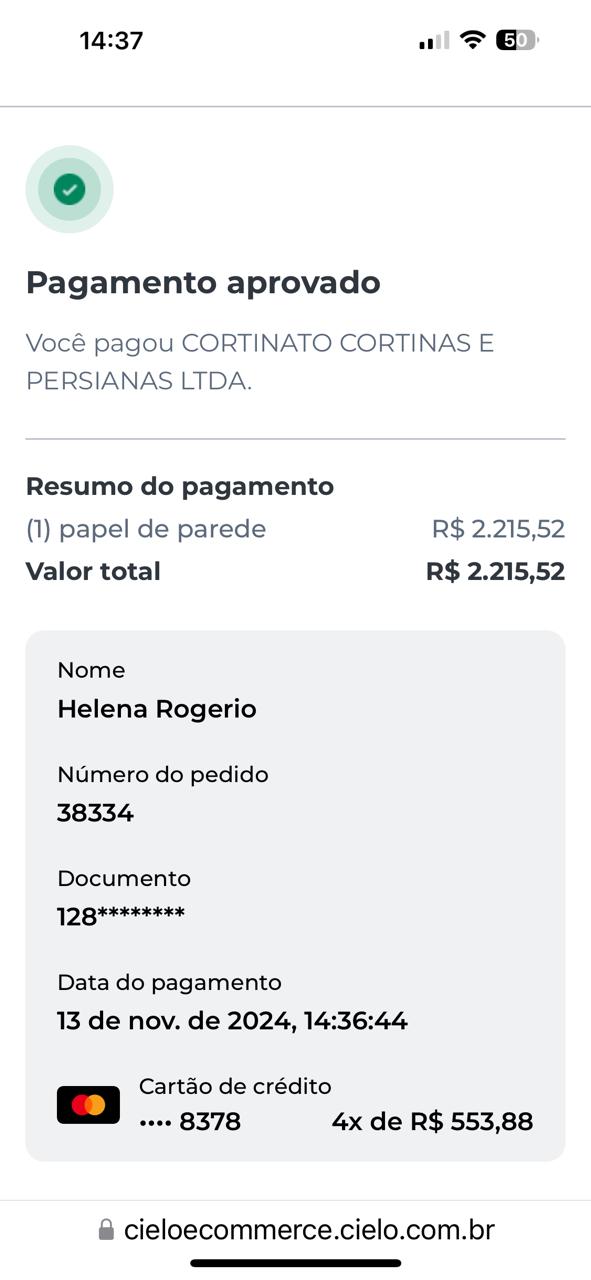Tap the green approved checkmark icon

point(69,189)
